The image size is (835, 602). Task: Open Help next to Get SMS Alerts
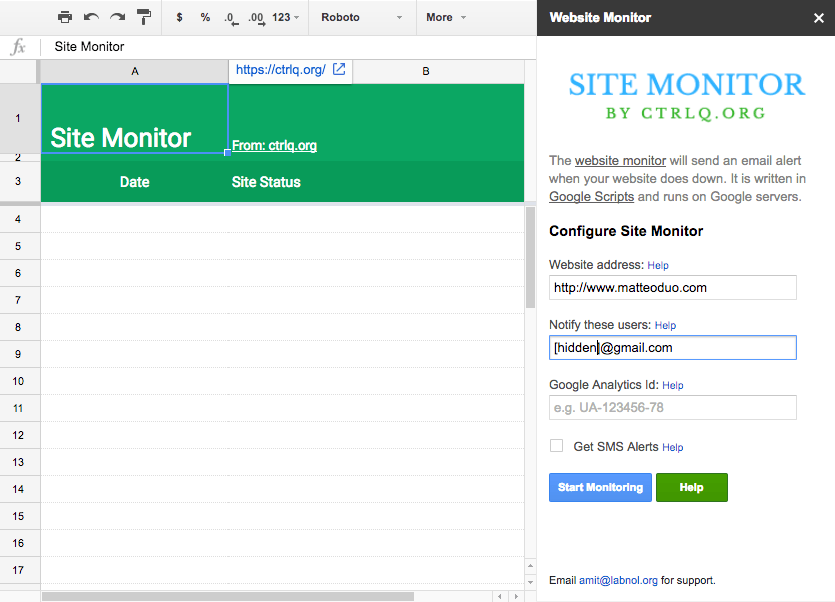point(673,448)
